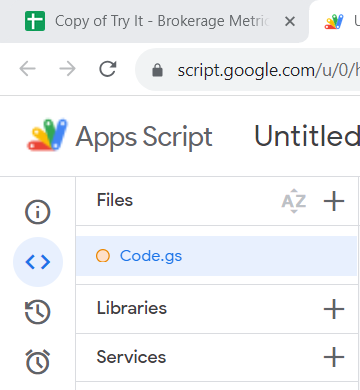
Task: Open the Triggers alarm clock icon
Action: point(38,361)
